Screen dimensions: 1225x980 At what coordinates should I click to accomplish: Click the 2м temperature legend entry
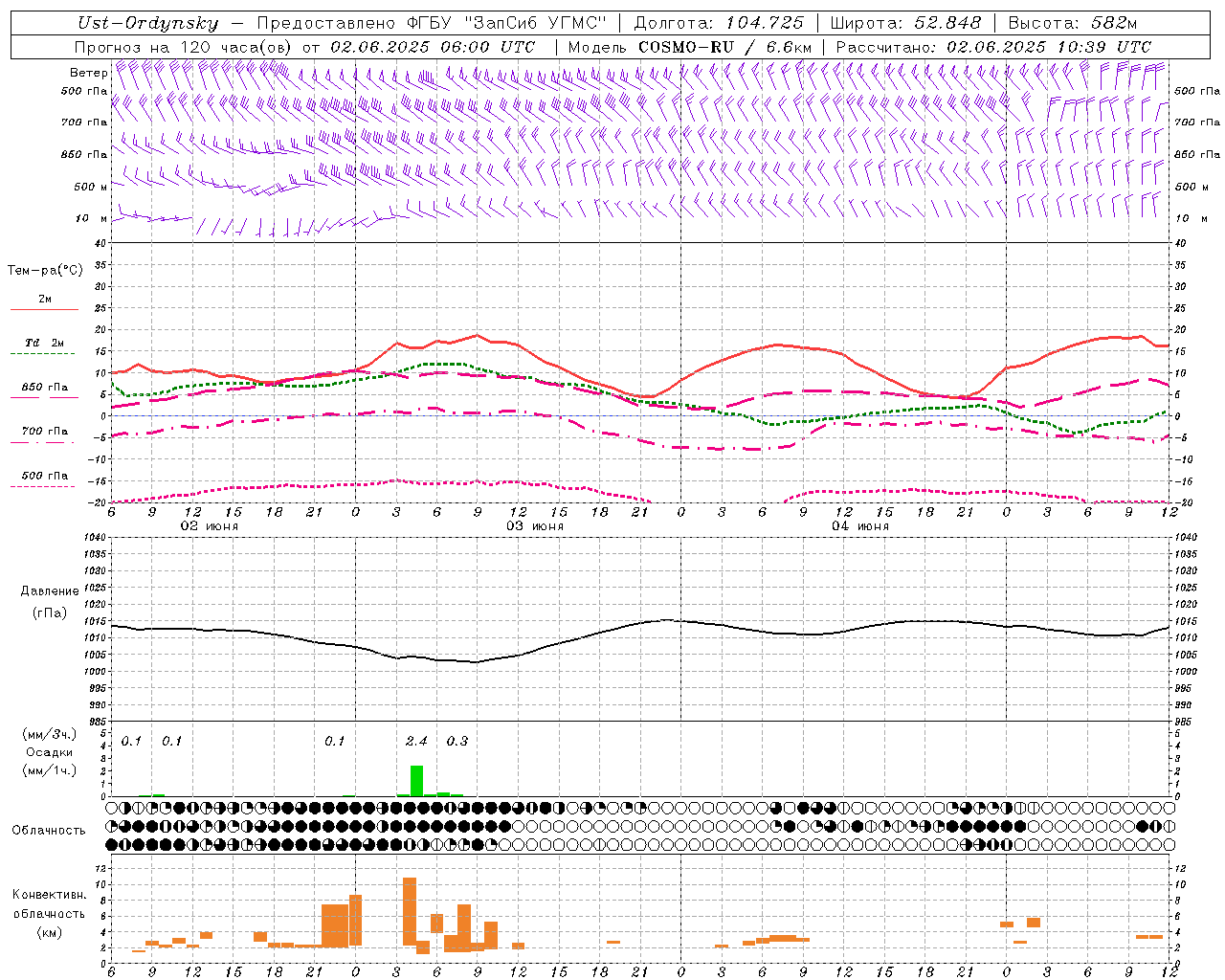pos(45,299)
